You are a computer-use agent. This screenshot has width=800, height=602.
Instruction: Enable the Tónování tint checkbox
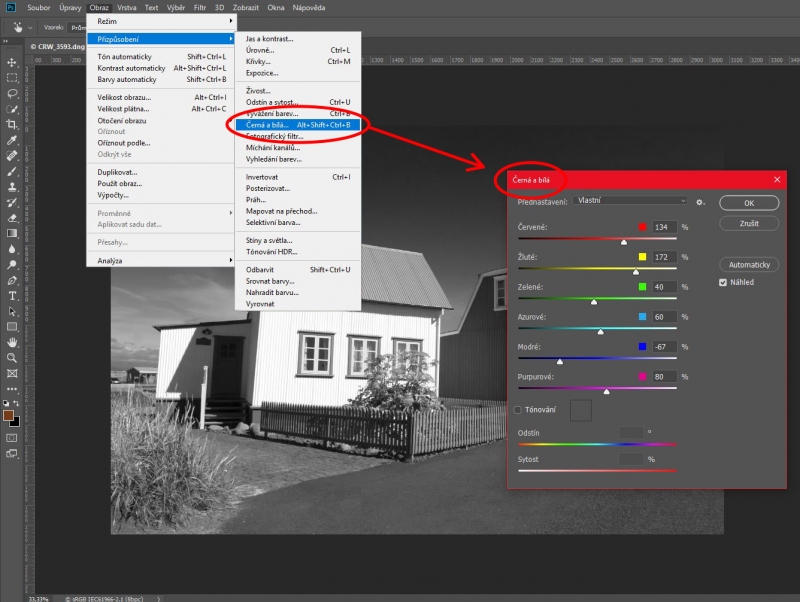517,409
